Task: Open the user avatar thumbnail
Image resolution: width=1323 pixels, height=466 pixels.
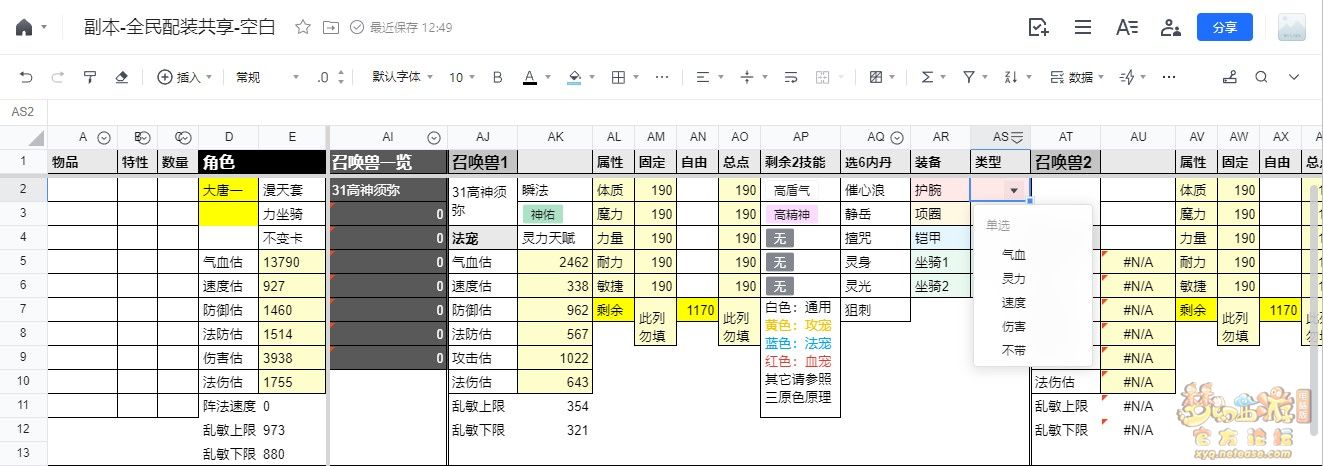Action: click(x=1291, y=27)
